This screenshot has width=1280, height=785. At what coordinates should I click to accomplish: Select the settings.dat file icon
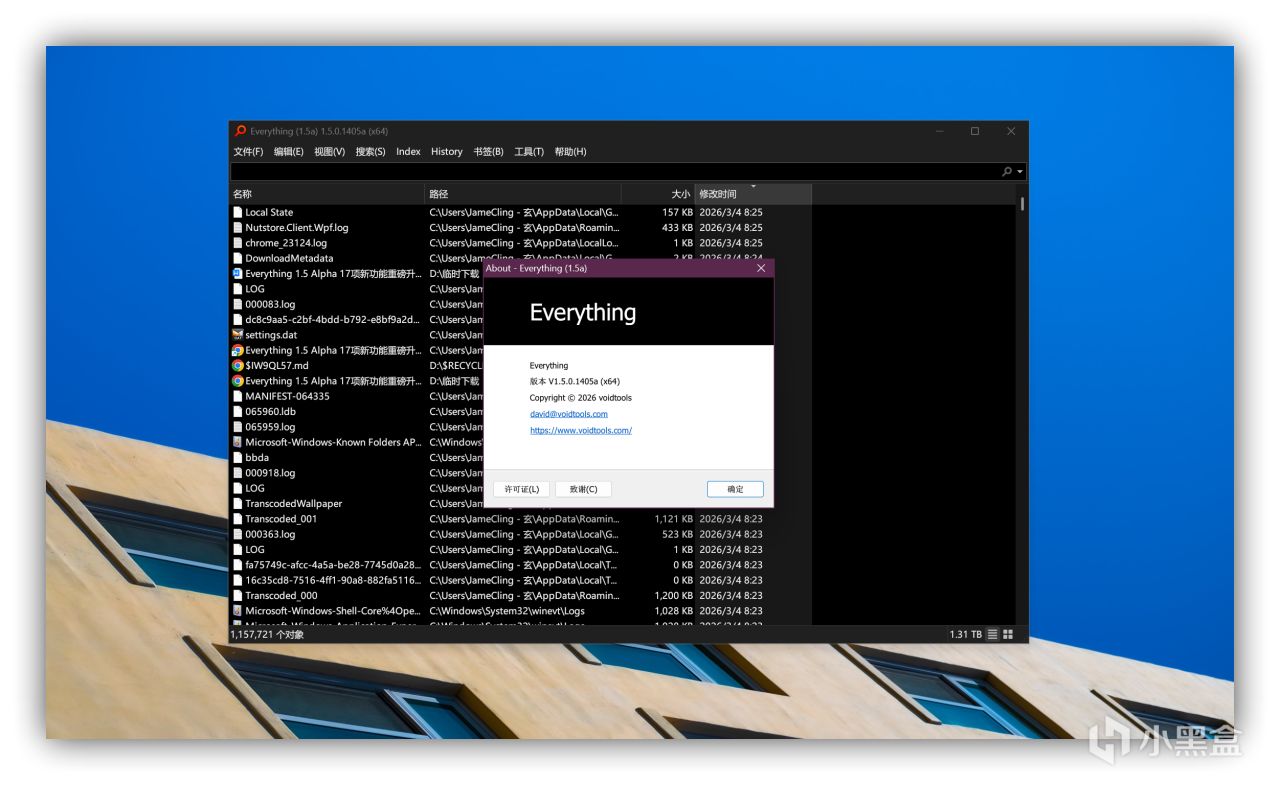click(238, 335)
